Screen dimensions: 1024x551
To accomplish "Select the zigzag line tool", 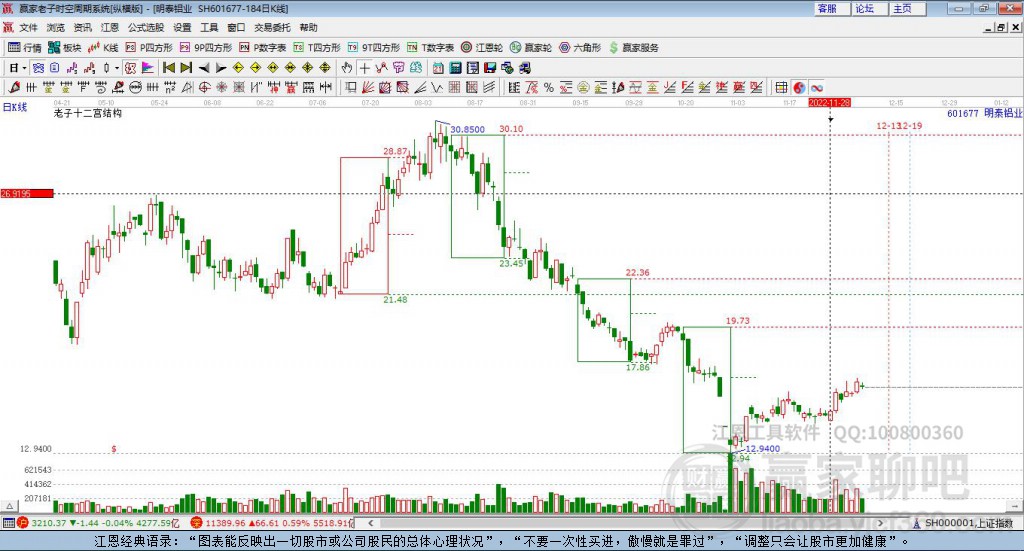I will pyautogui.click(x=437, y=87).
